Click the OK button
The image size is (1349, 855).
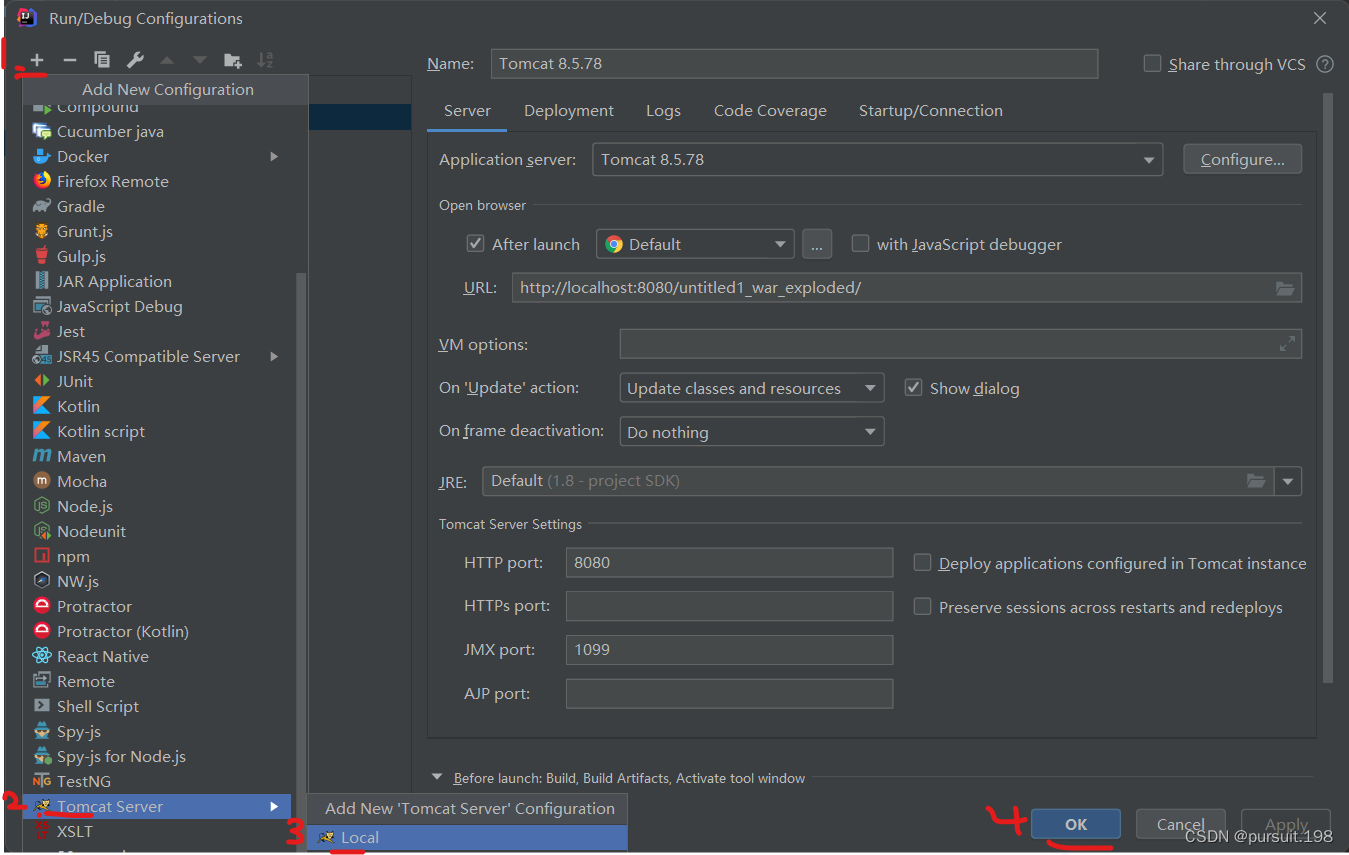click(1076, 824)
